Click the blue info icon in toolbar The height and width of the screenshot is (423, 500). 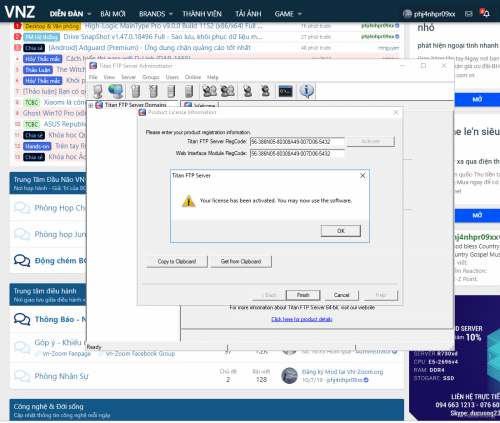tap(306, 91)
